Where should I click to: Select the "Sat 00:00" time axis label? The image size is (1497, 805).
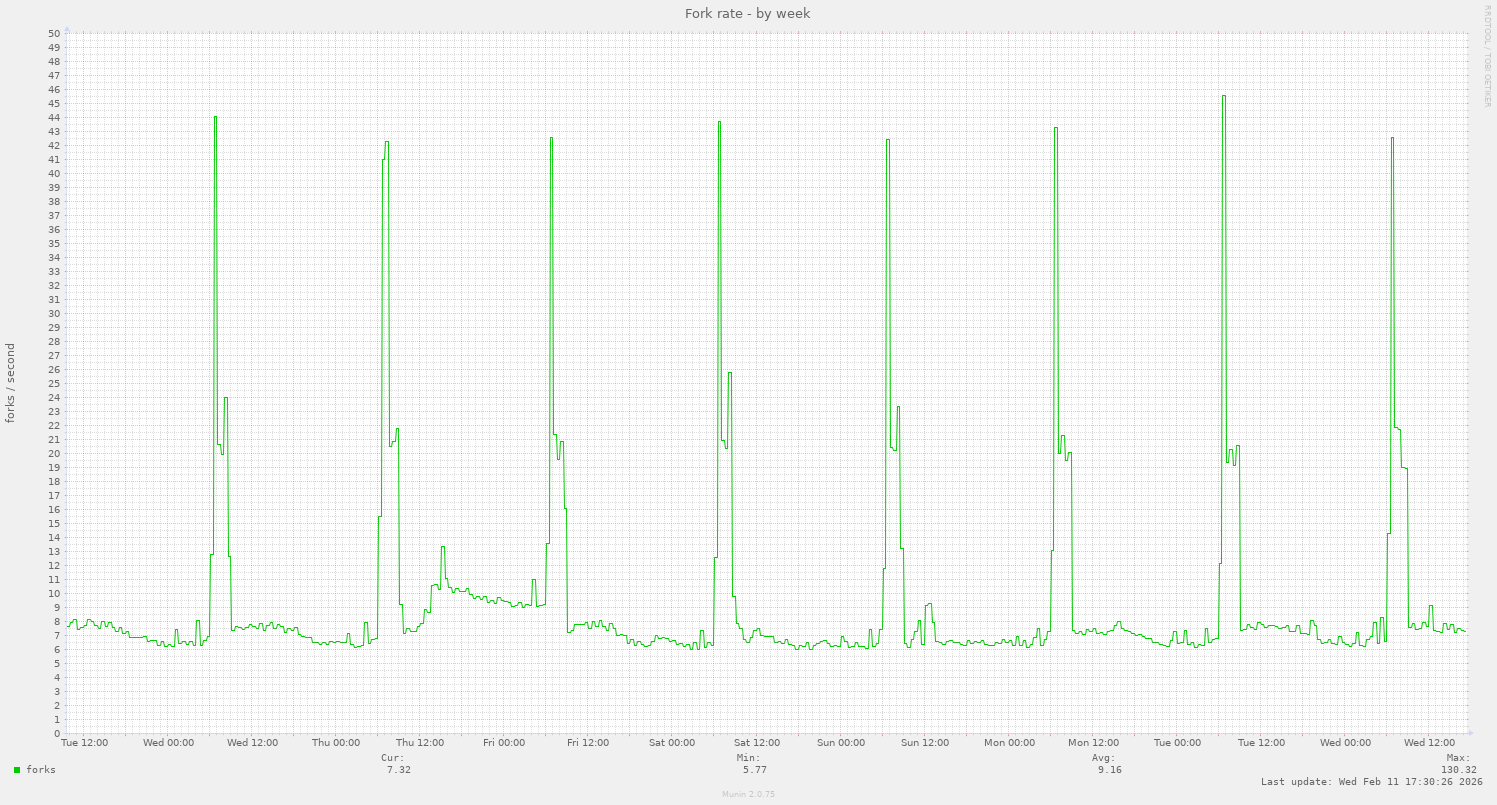click(672, 743)
